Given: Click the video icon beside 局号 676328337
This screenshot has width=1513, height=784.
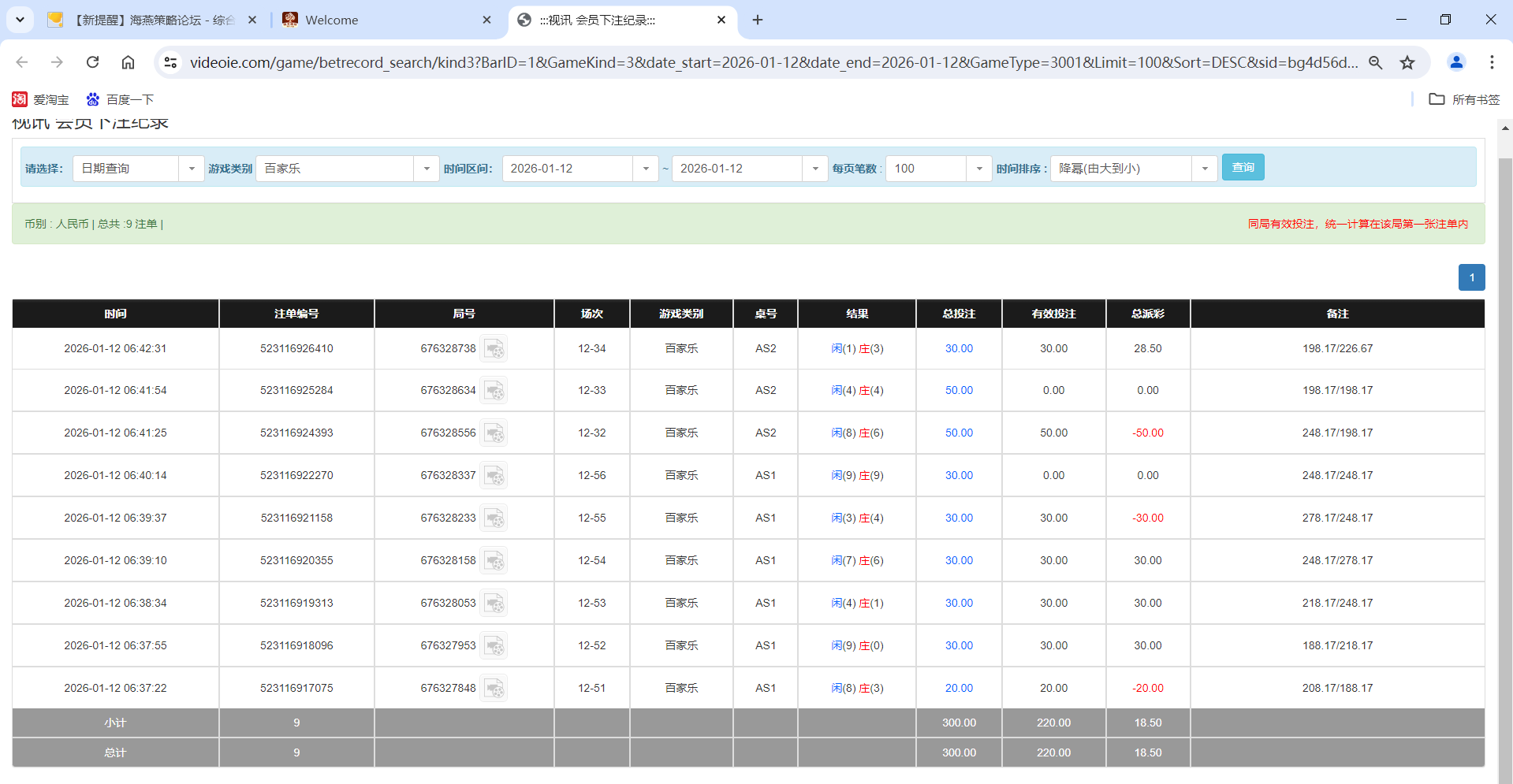Looking at the screenshot, I should pos(494,475).
